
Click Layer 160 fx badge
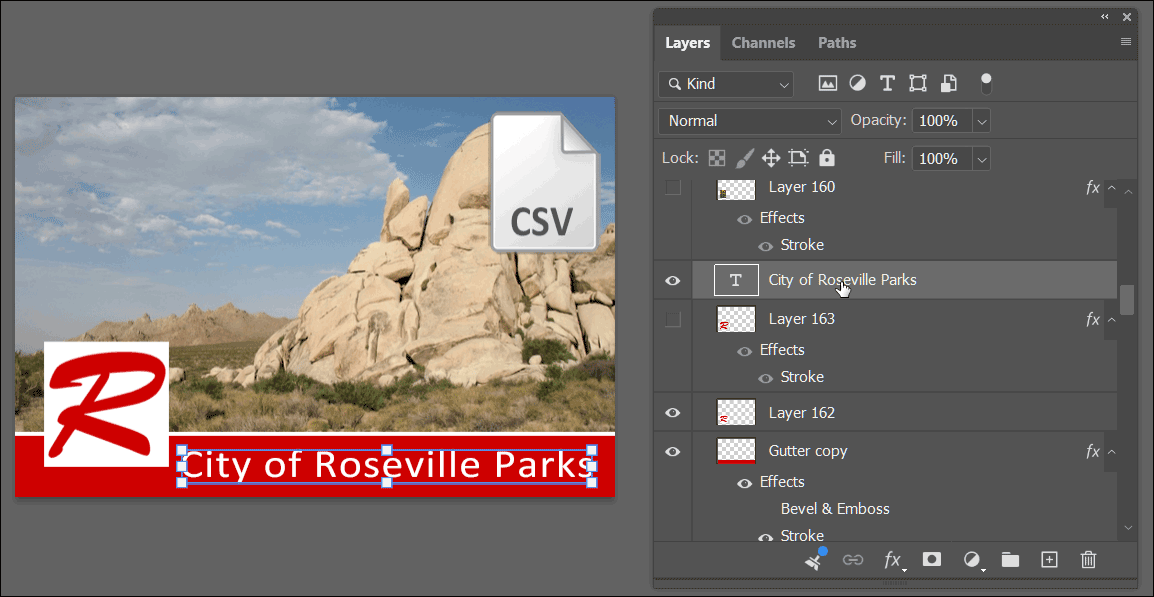[x=1093, y=187]
